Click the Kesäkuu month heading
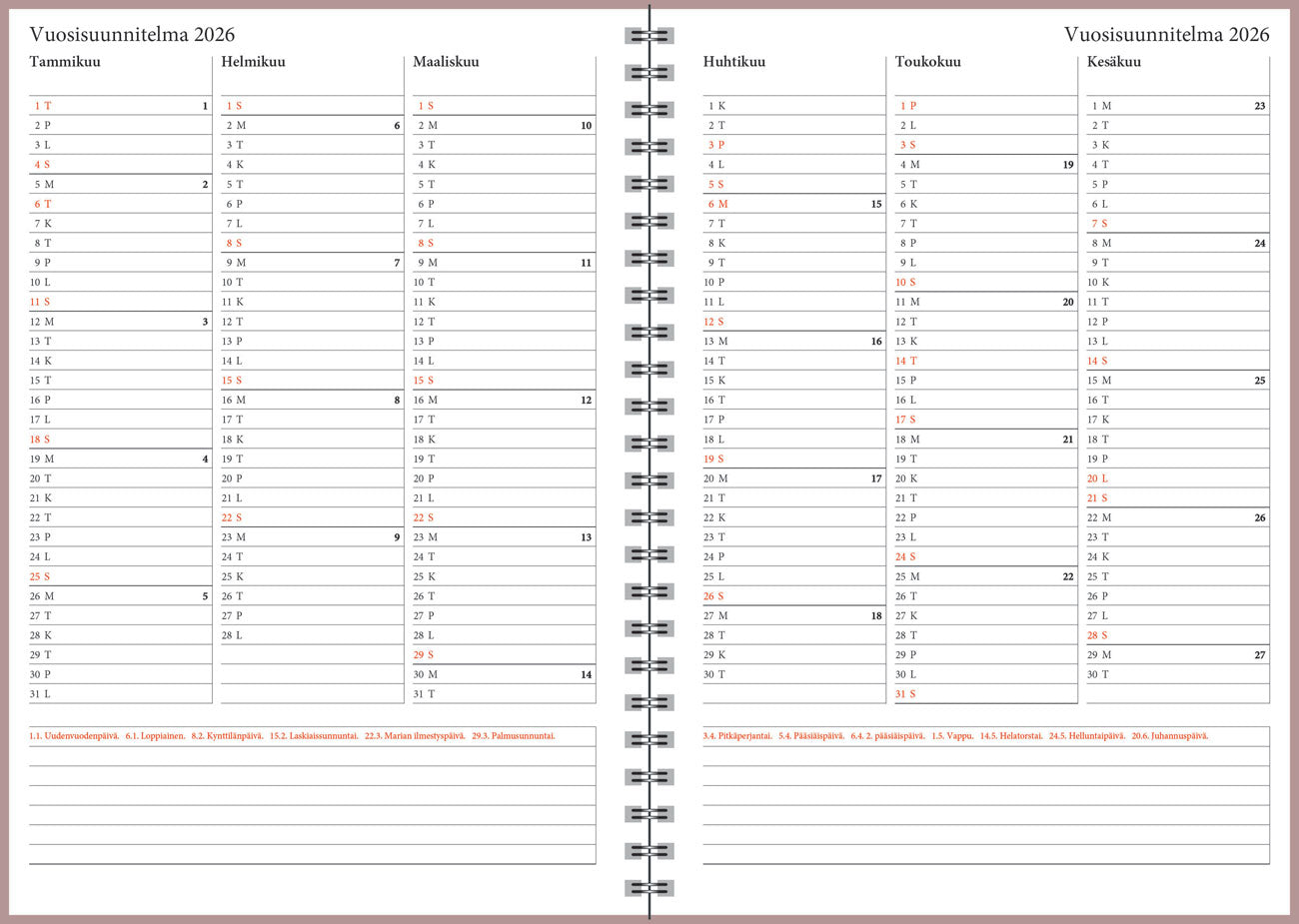 1114,62
